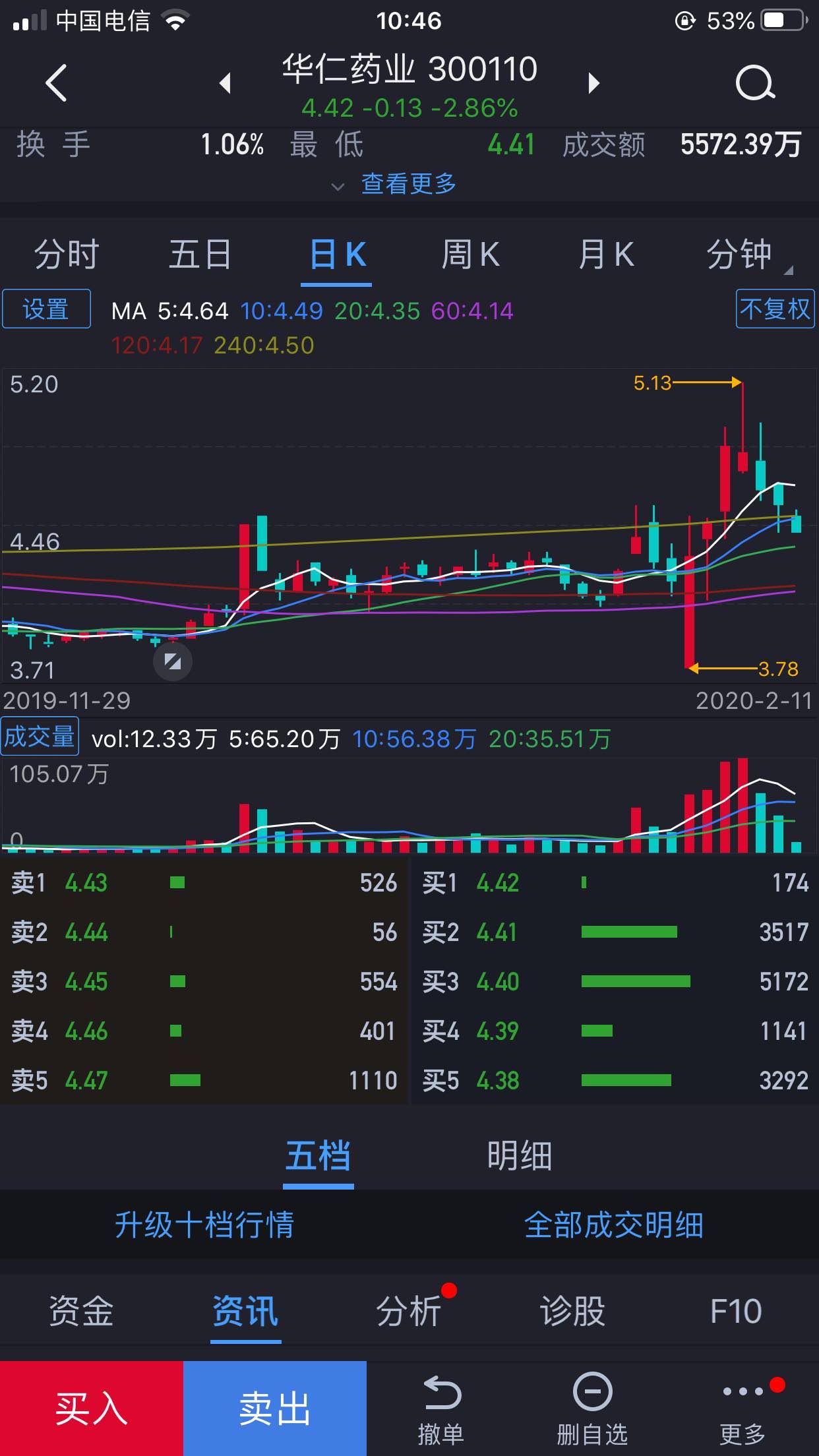Open 升级十档行情 upgrade link
This screenshot has width=819, height=1456.
click(x=204, y=1225)
